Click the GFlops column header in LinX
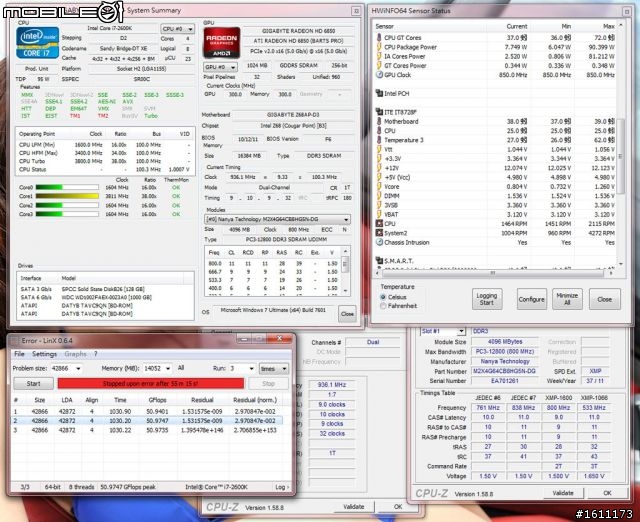Viewport: 640px width, 522px height. coord(158,400)
